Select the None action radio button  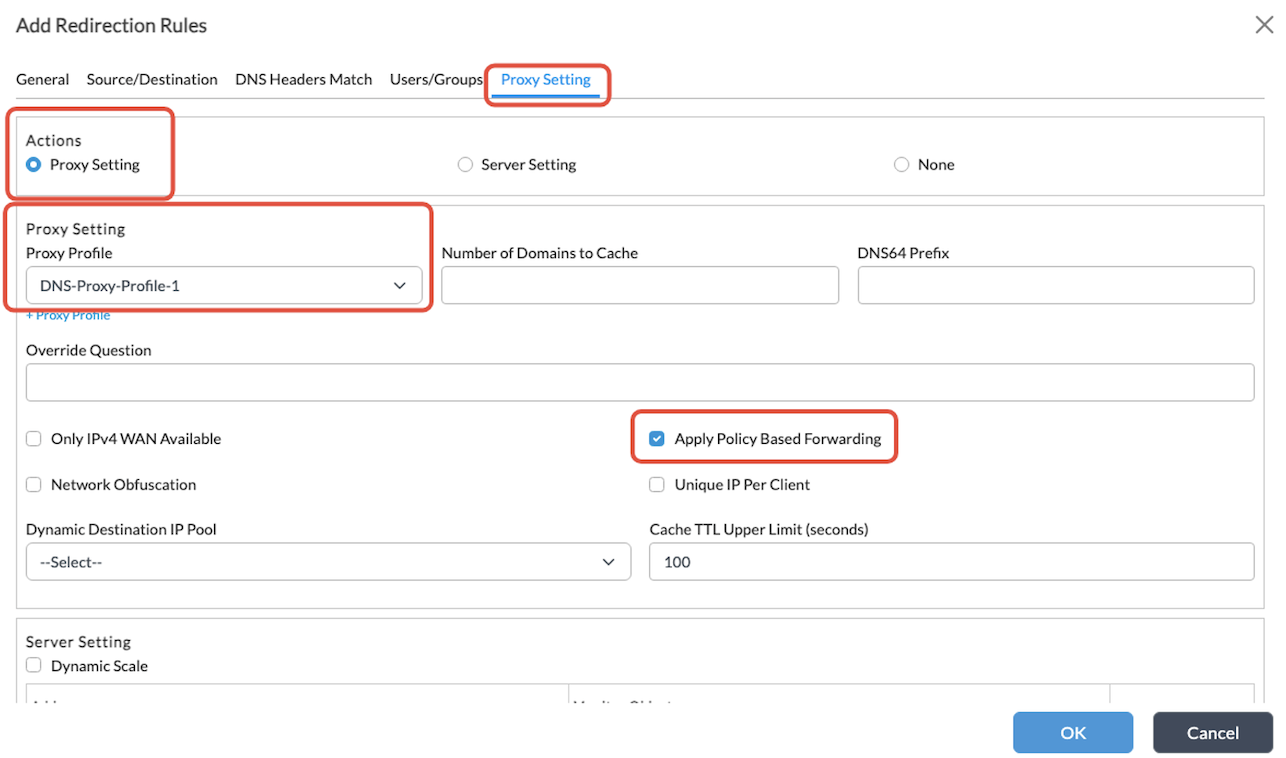click(x=901, y=165)
